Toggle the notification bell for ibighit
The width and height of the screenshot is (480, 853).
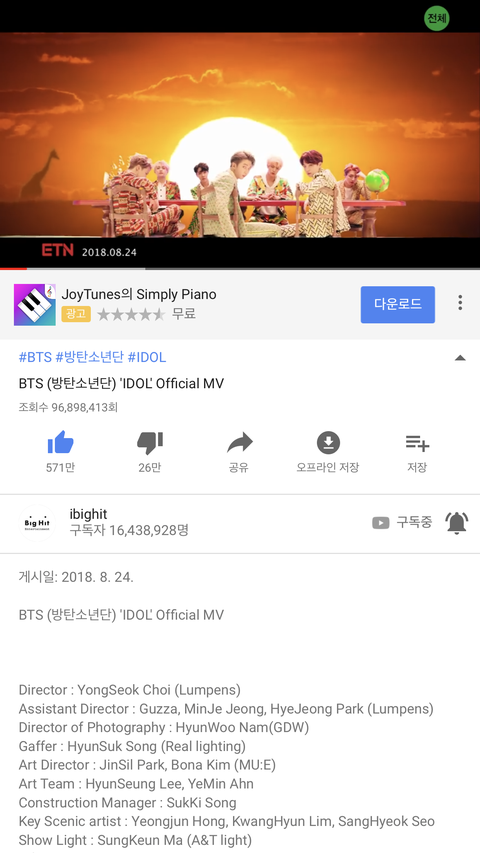pyautogui.click(x=456, y=523)
